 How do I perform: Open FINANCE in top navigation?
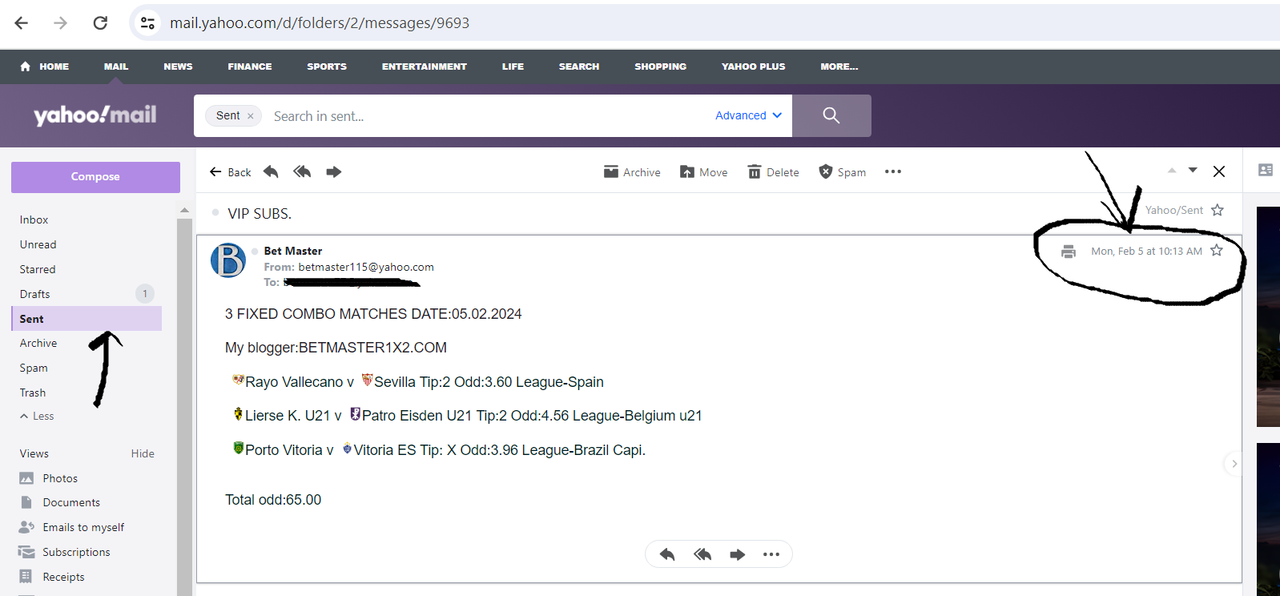(250, 66)
